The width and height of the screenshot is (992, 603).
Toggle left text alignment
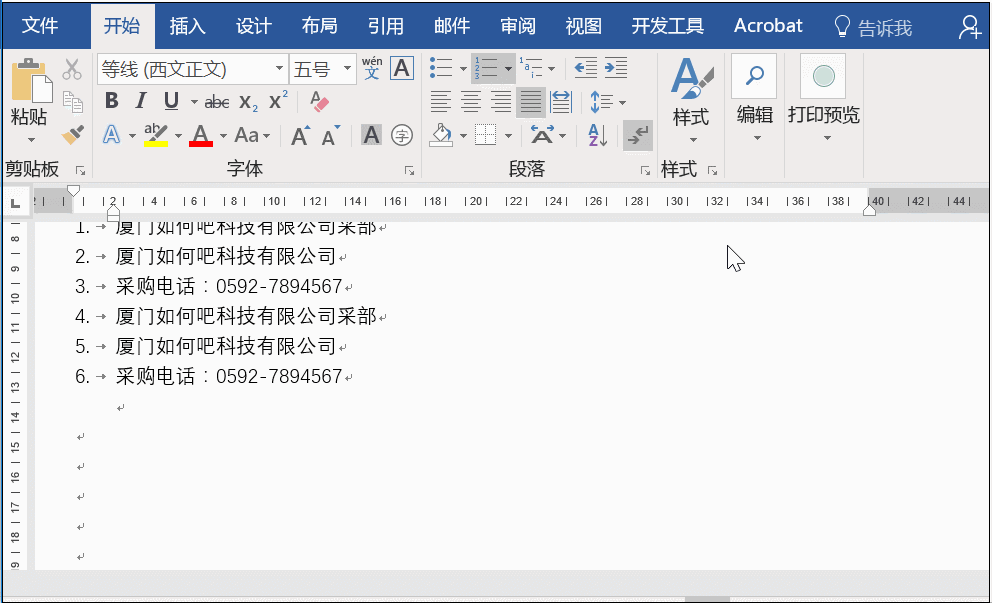click(440, 101)
